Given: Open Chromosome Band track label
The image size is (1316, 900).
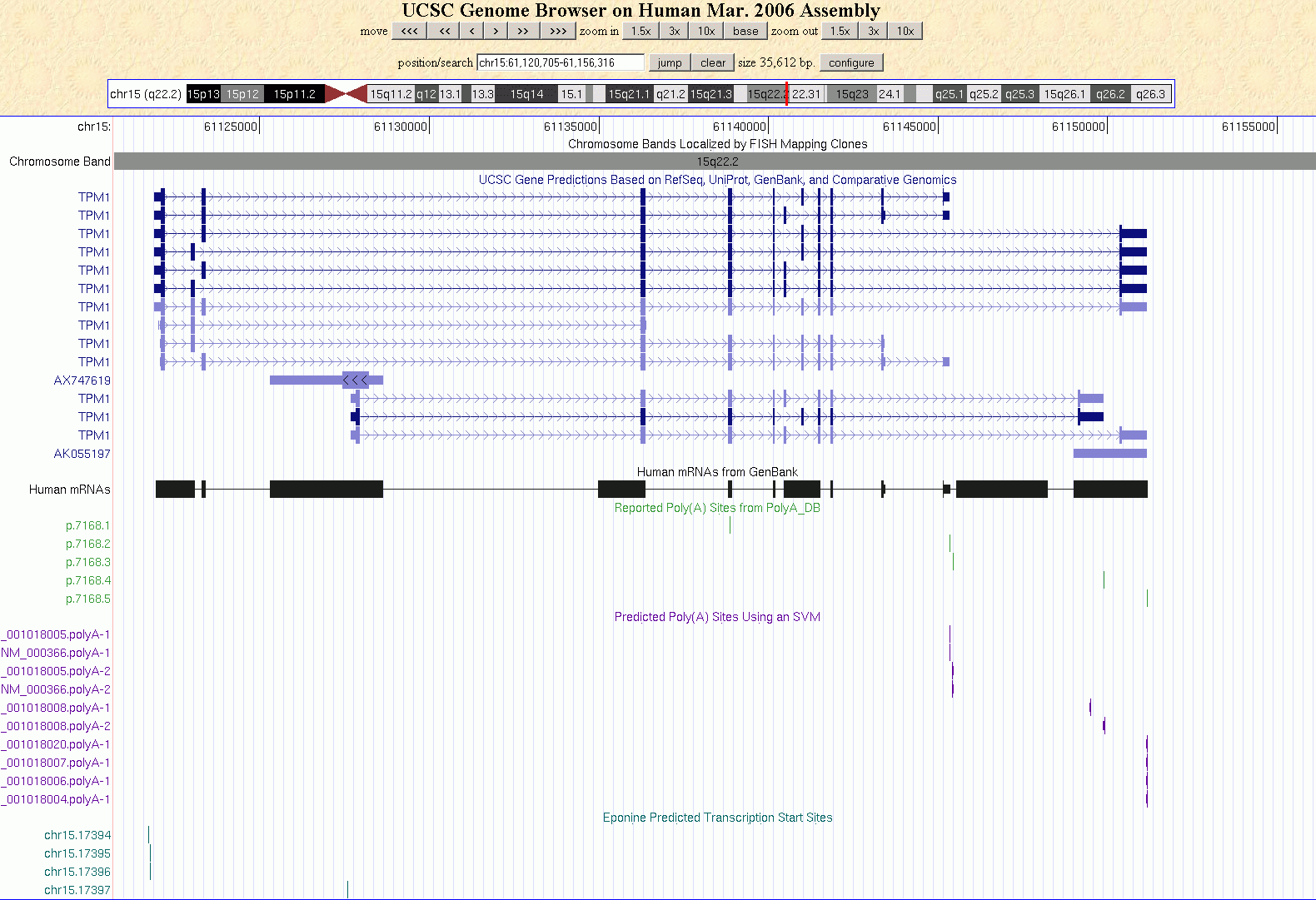Looking at the screenshot, I should click(60, 162).
